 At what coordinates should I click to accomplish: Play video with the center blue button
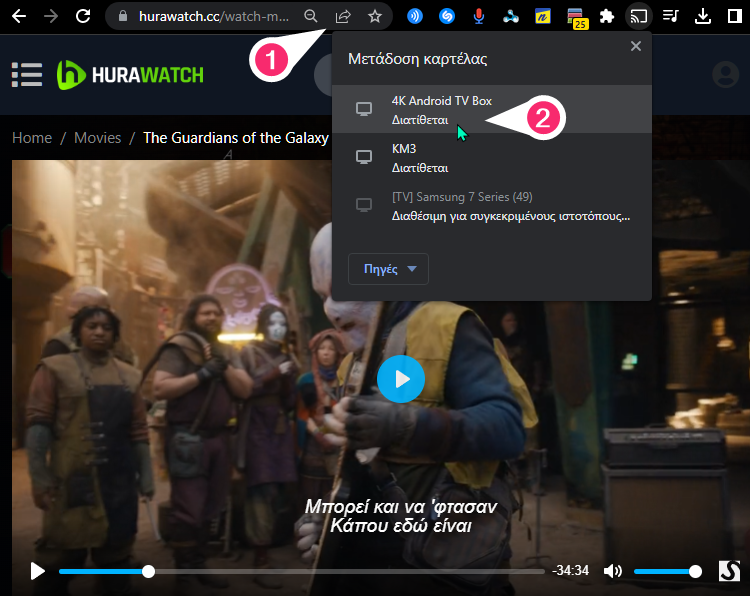[401, 379]
